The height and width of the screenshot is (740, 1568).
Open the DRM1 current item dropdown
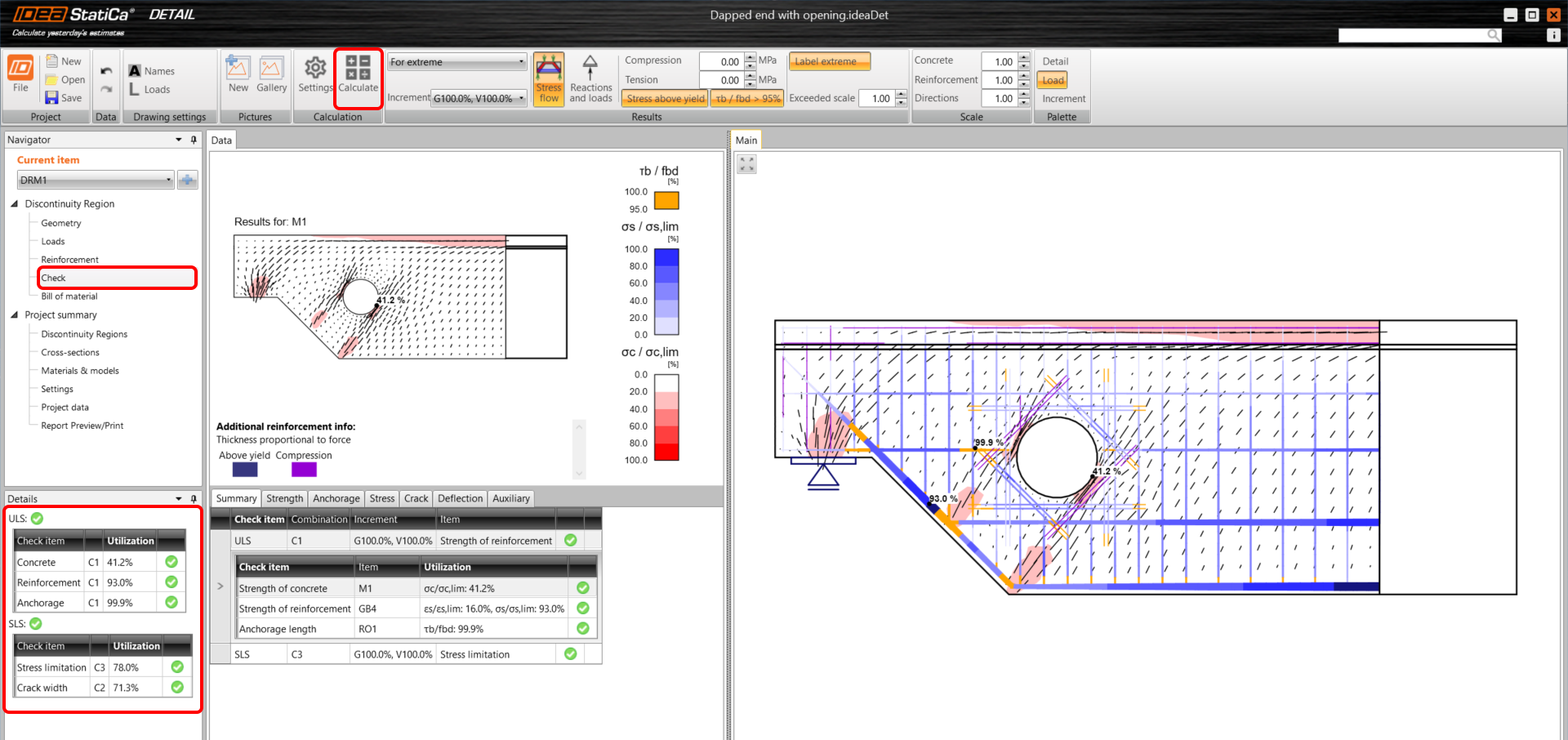(x=96, y=181)
